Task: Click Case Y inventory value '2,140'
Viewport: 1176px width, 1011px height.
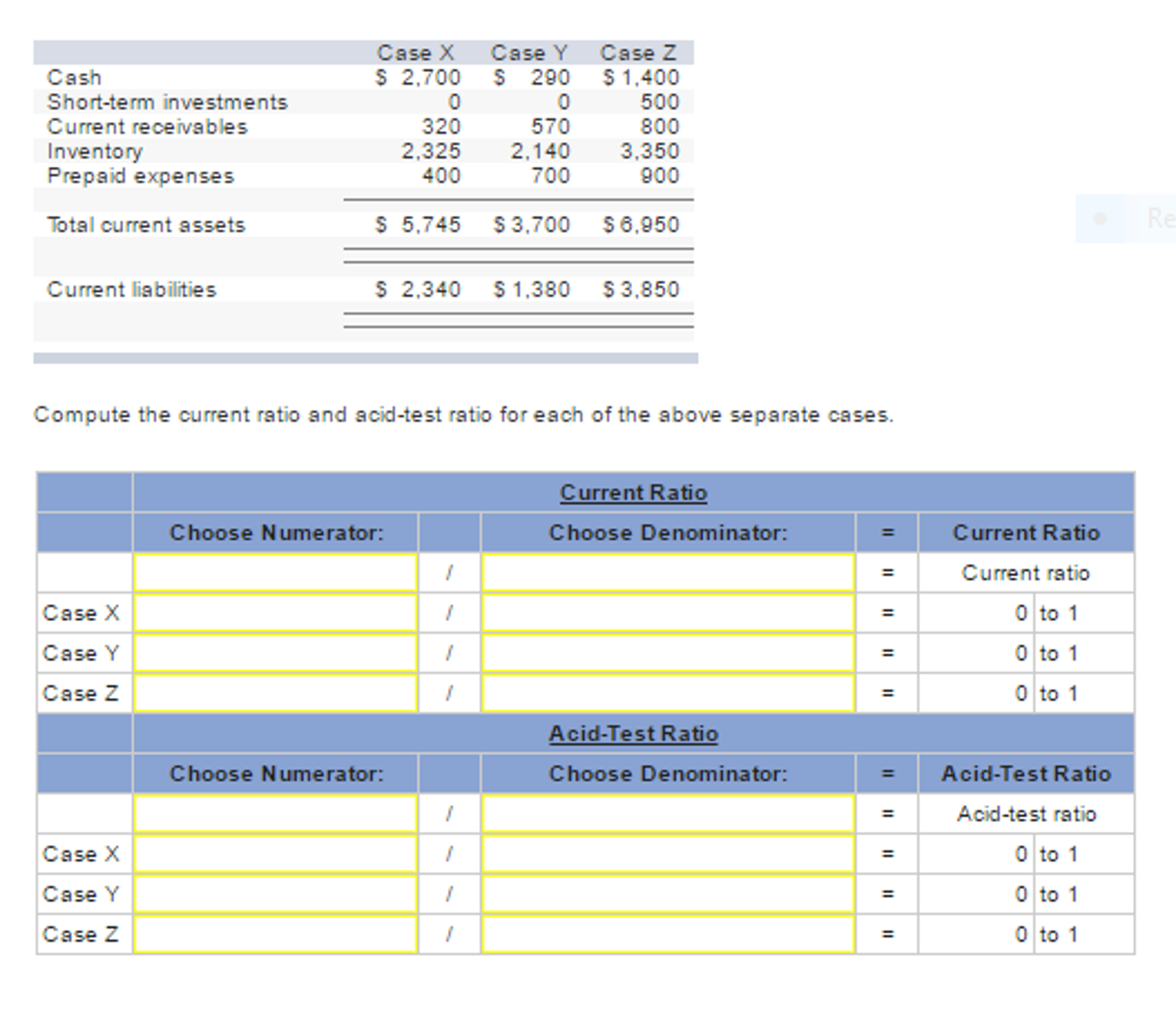Action: [x=540, y=151]
